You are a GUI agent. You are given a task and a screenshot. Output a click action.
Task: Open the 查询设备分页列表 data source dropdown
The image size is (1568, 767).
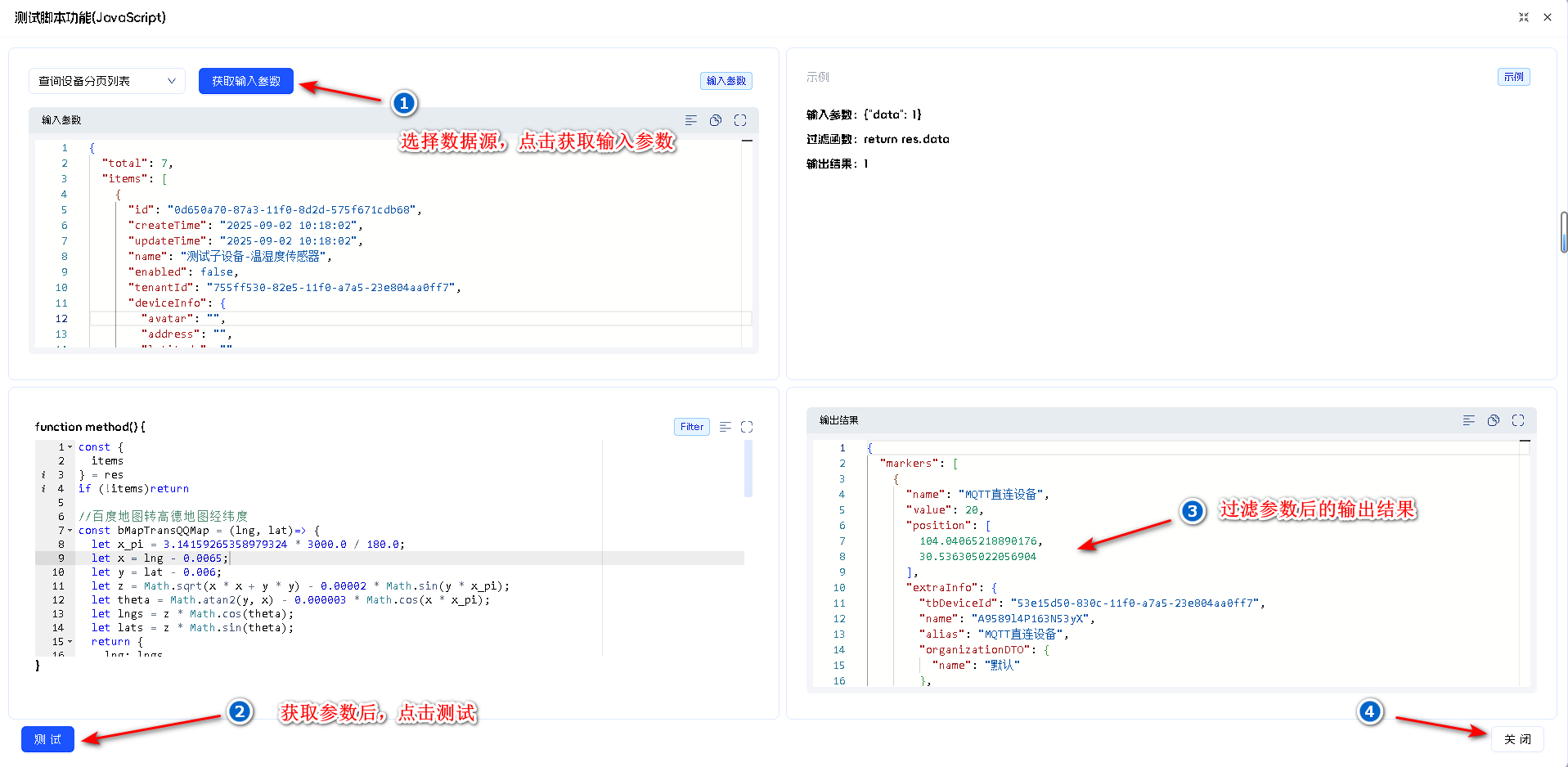[x=107, y=81]
